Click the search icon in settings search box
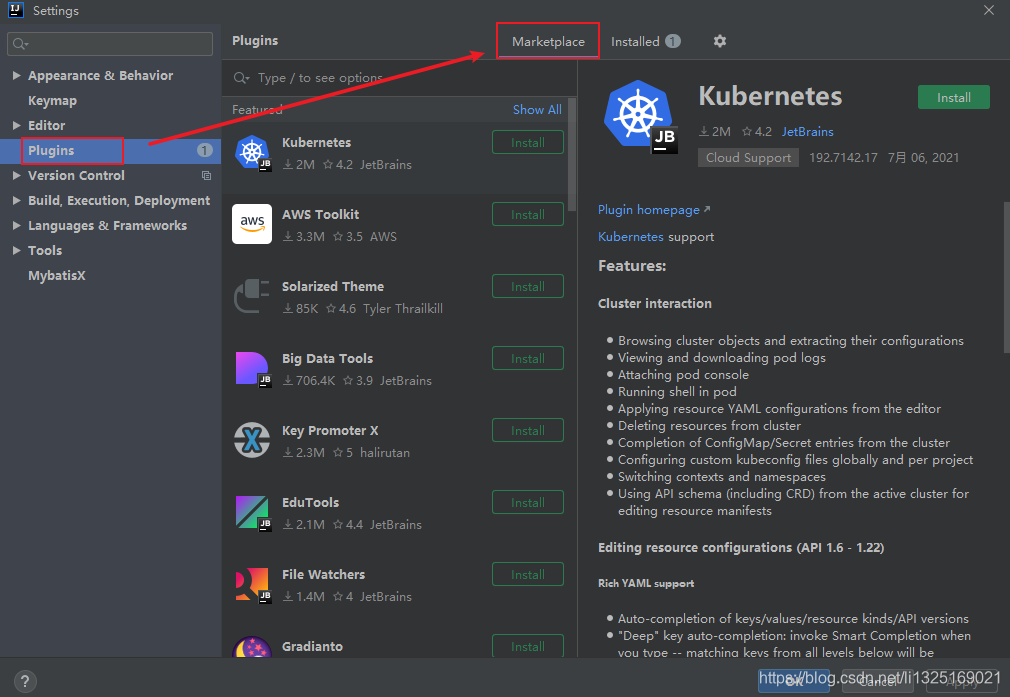 point(20,44)
